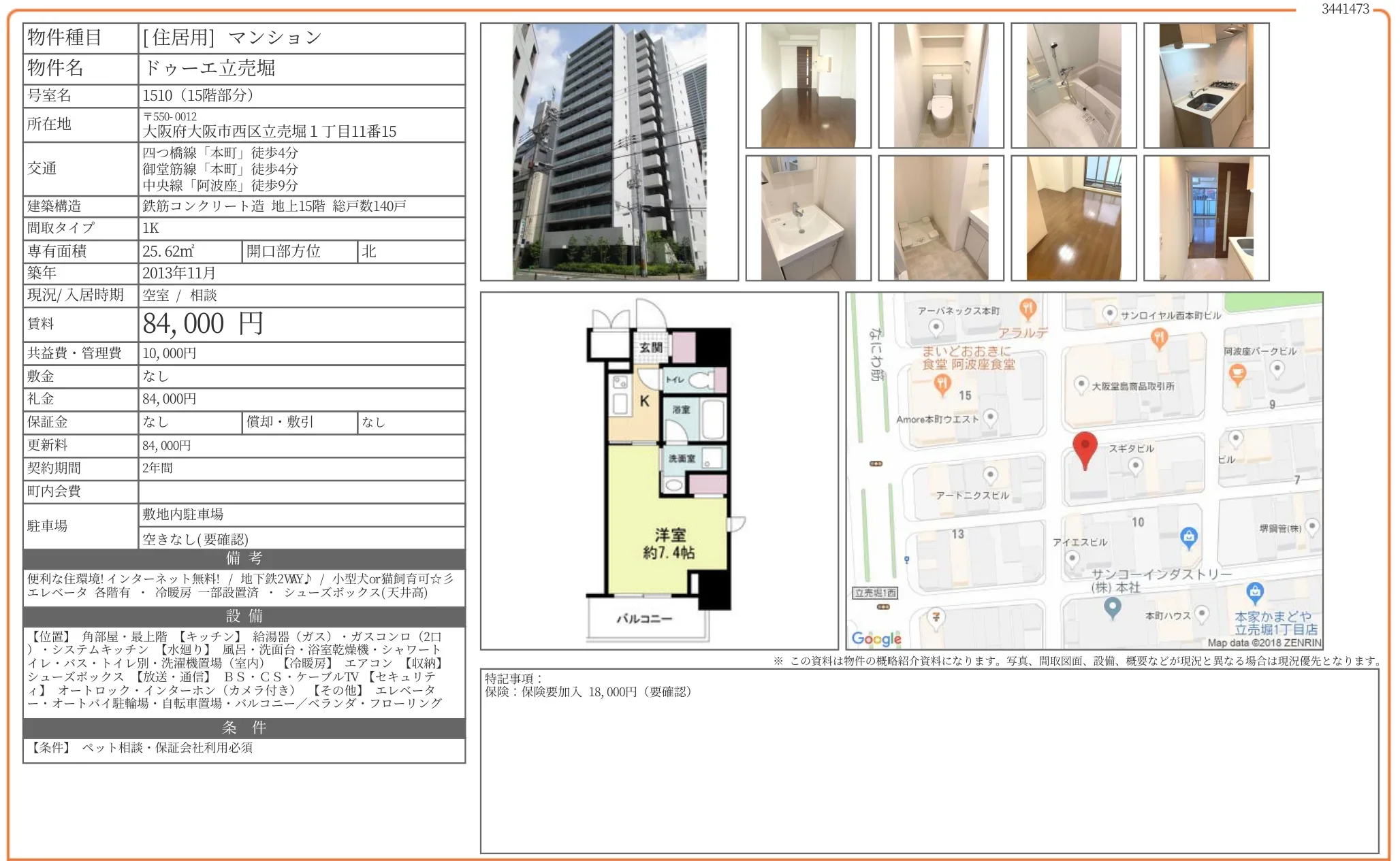
Task: Open the washbasin photo thumbnail
Action: click(x=808, y=218)
